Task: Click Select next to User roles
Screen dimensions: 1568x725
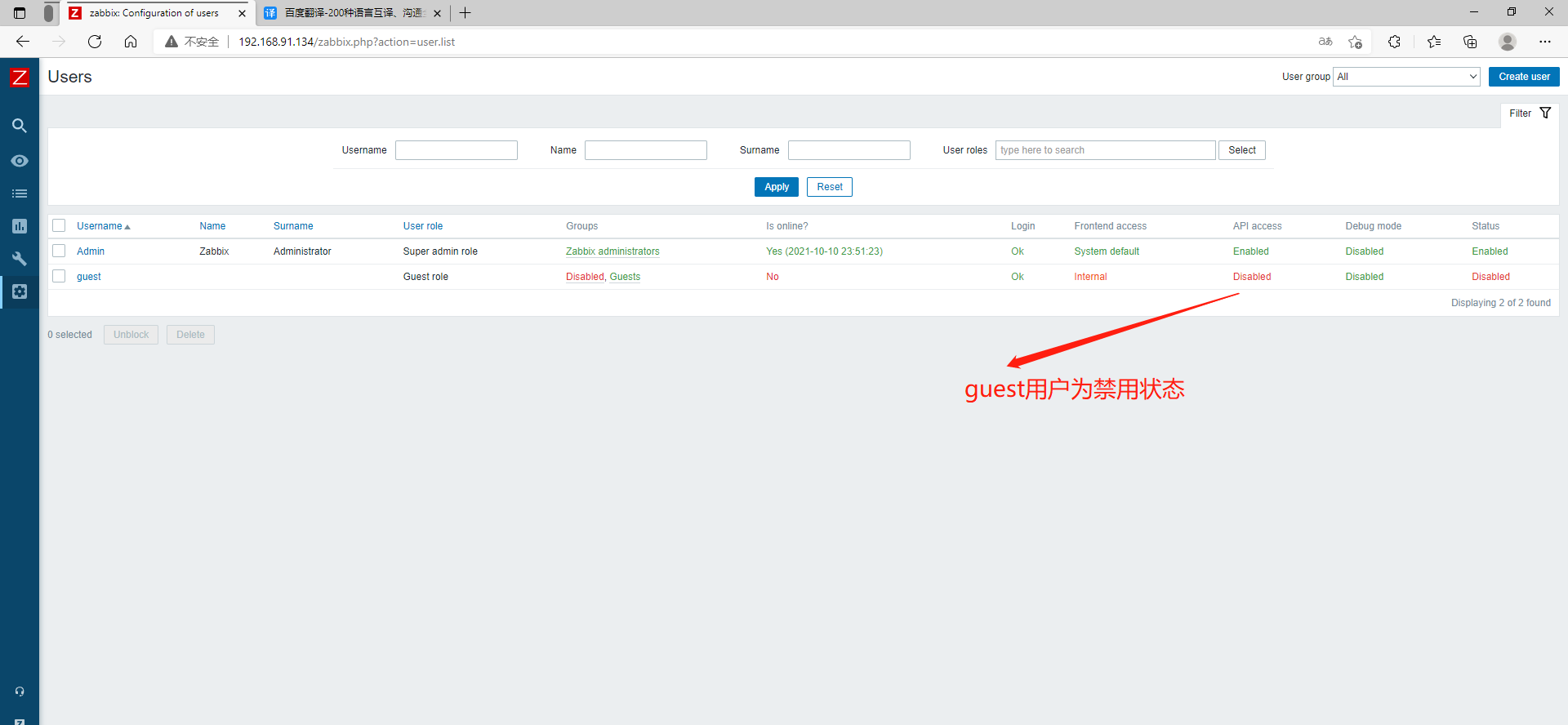Action: tap(1242, 150)
